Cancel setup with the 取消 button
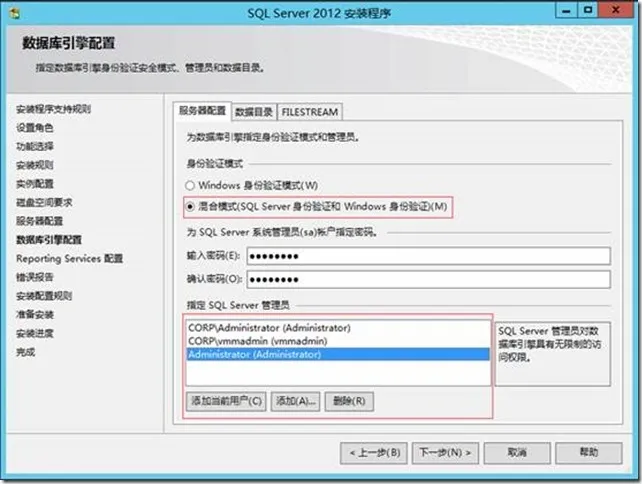Screen dimensions: 642x484 pos(517,453)
